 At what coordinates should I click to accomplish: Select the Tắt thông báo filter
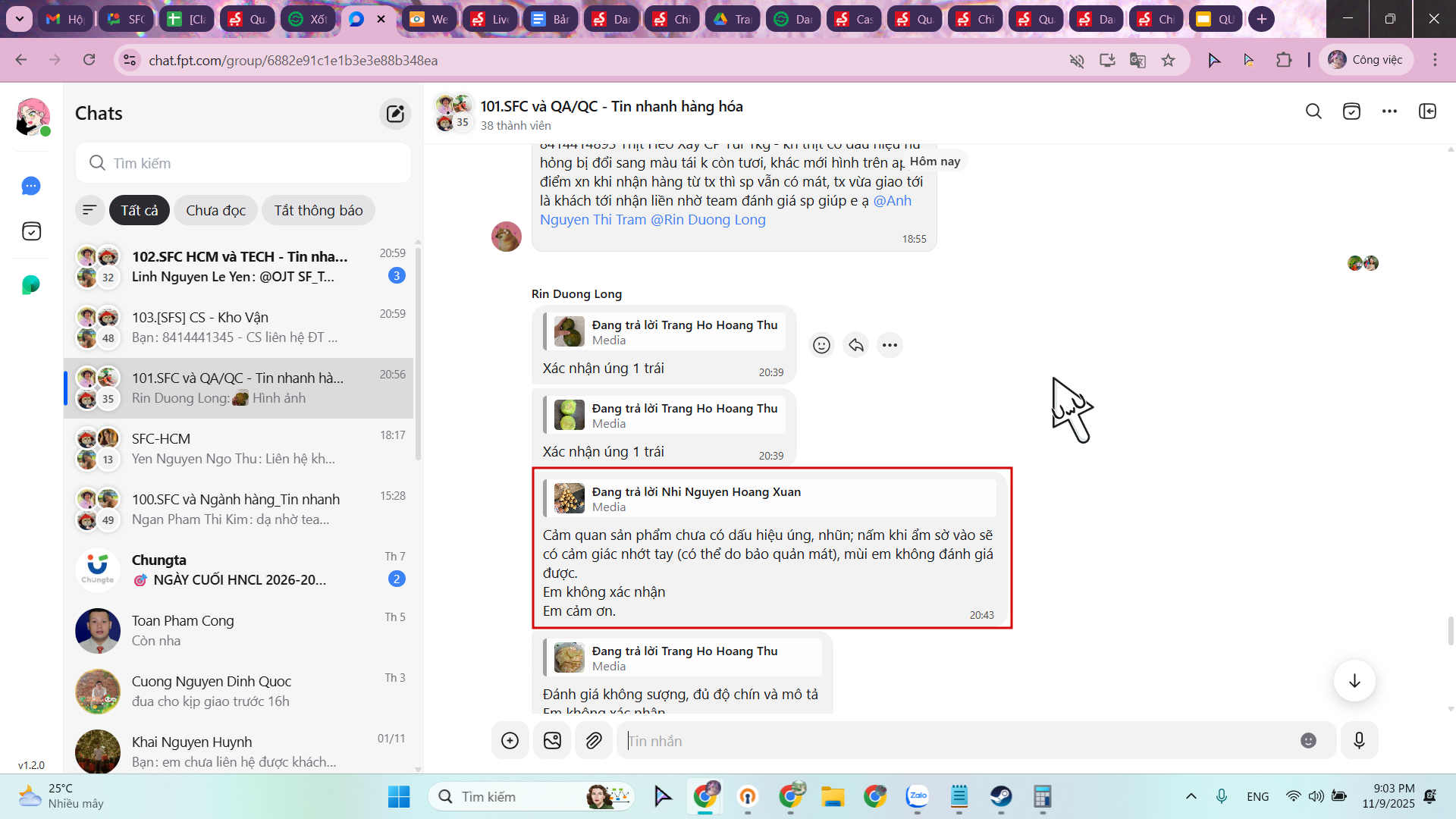[x=318, y=211]
